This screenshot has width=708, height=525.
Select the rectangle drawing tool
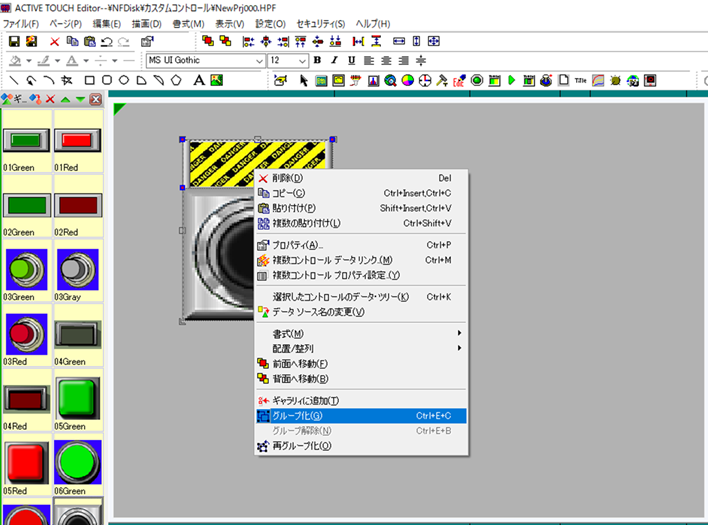90,80
